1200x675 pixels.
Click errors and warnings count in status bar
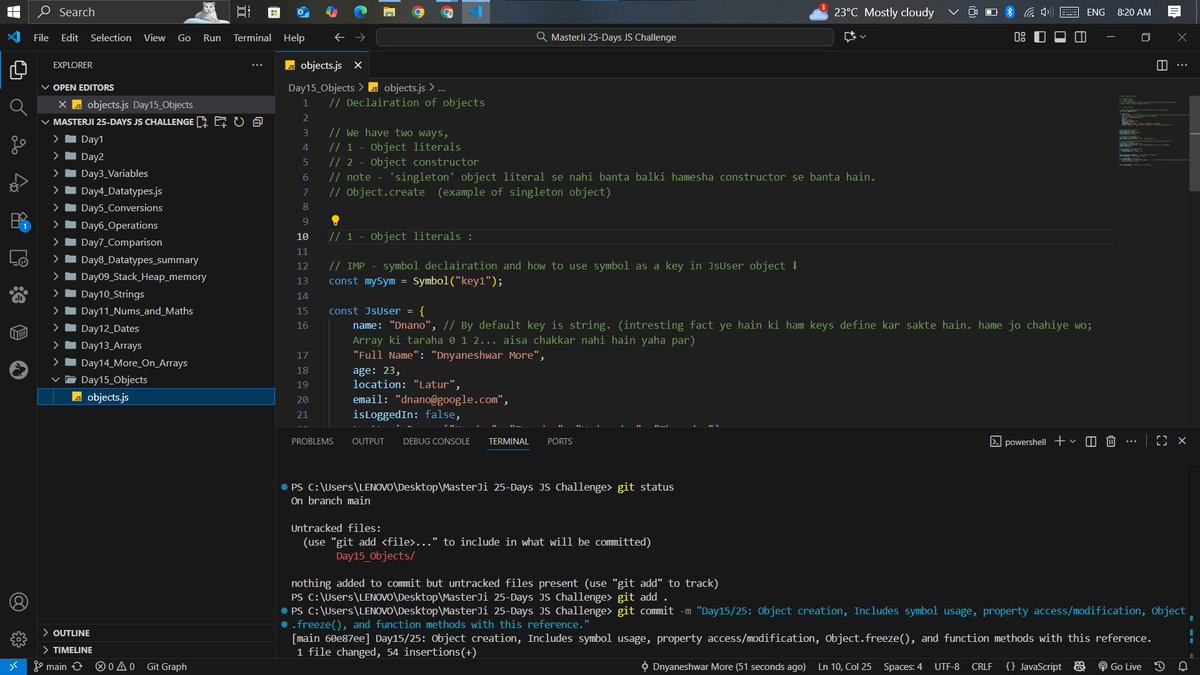(115, 667)
